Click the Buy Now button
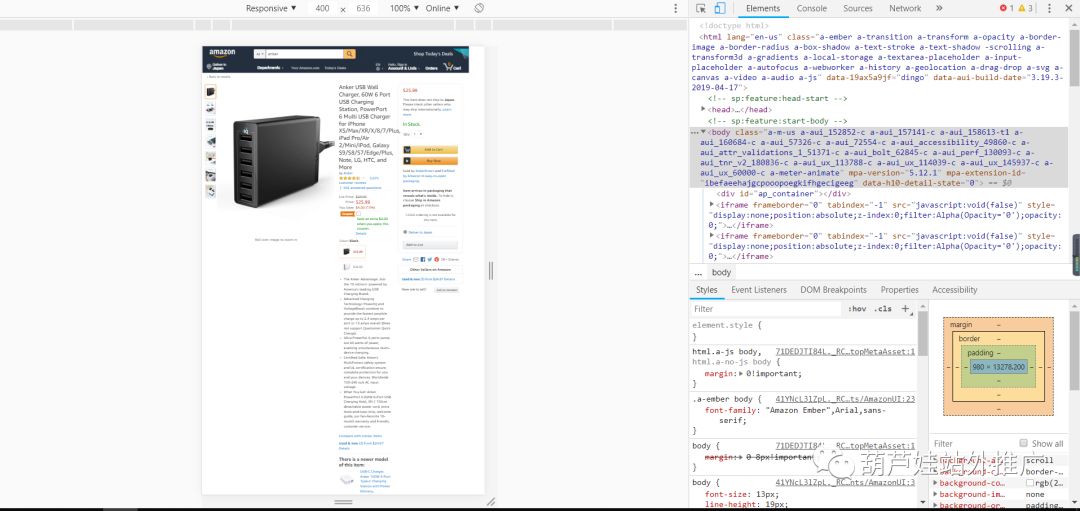Image resolution: width=1080 pixels, height=511 pixels. click(430, 160)
